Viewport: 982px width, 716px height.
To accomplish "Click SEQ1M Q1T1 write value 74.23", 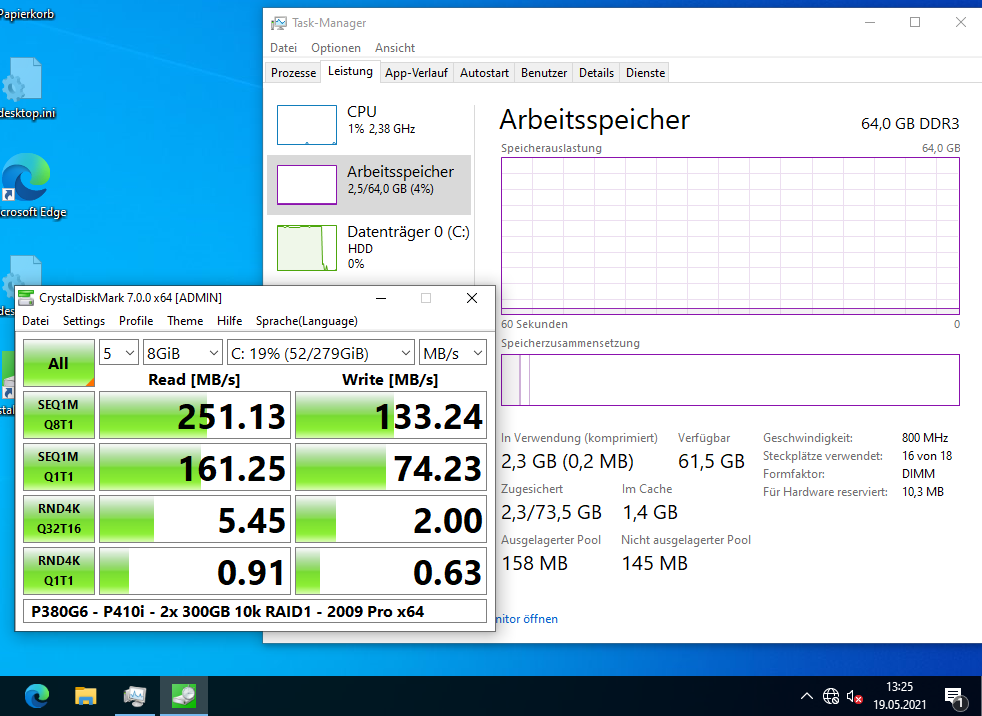I will coord(391,467).
